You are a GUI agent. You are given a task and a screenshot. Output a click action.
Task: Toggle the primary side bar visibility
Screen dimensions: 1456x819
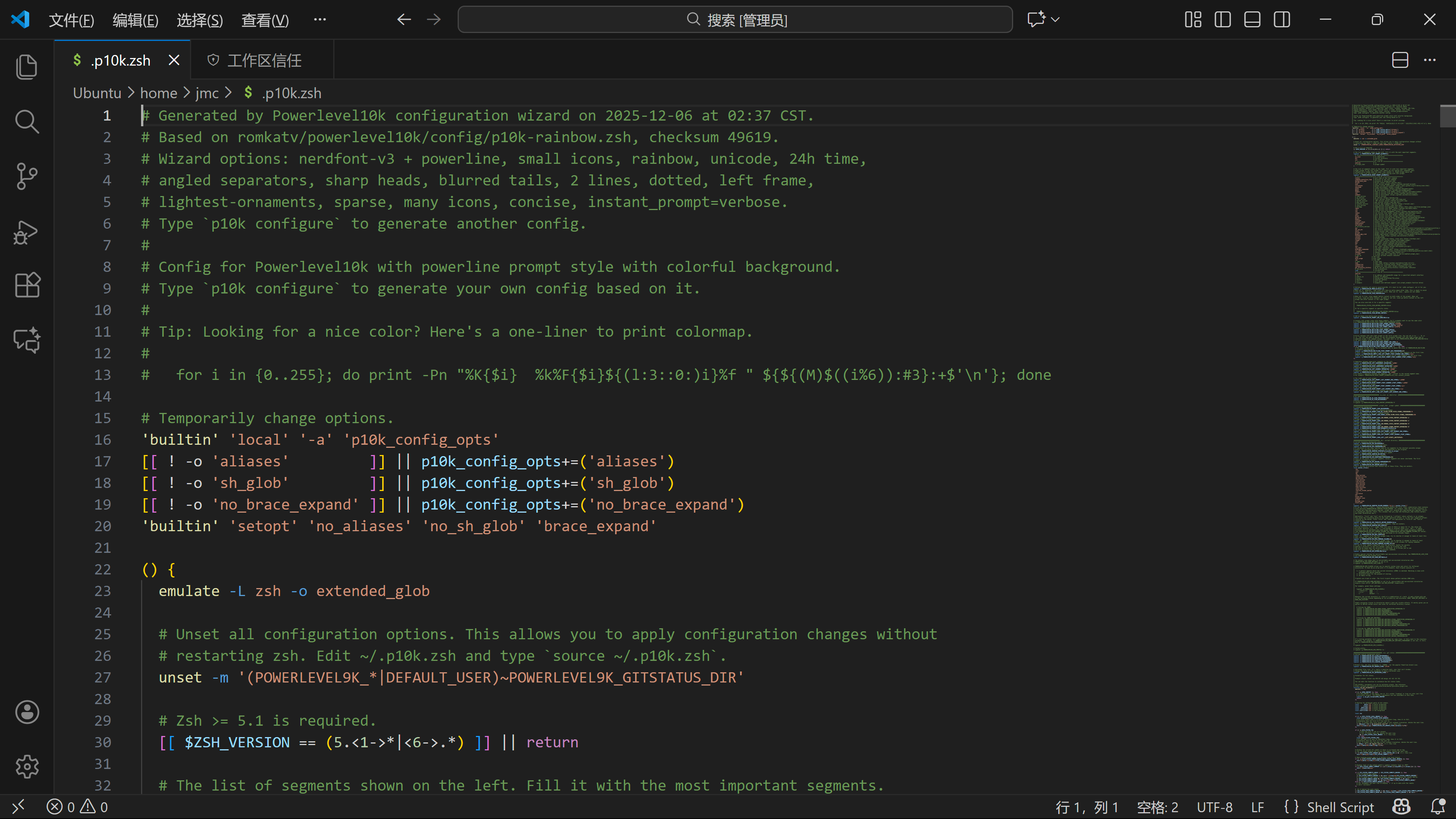pyautogui.click(x=1222, y=20)
